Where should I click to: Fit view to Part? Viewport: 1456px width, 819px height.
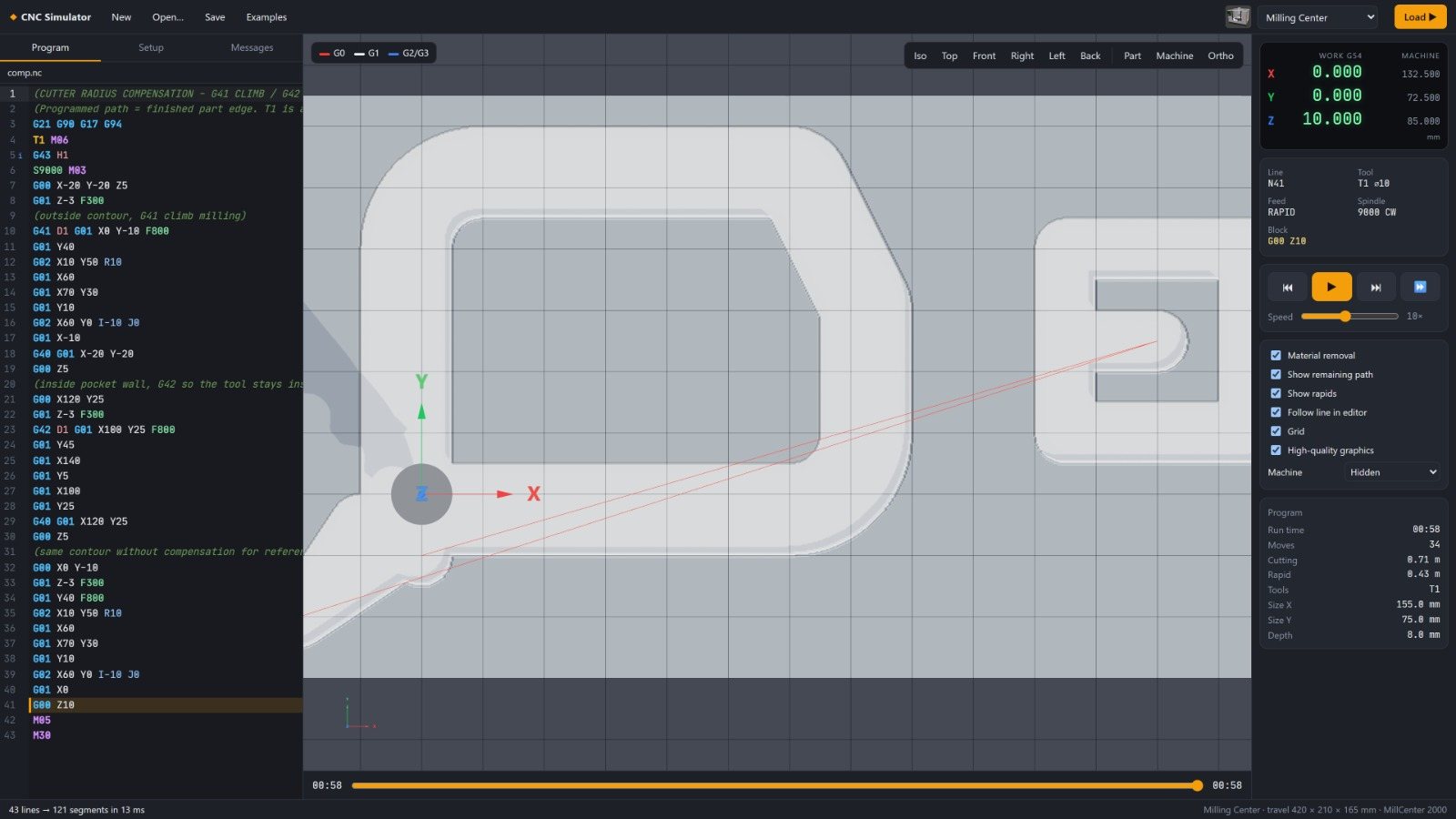pos(1132,56)
